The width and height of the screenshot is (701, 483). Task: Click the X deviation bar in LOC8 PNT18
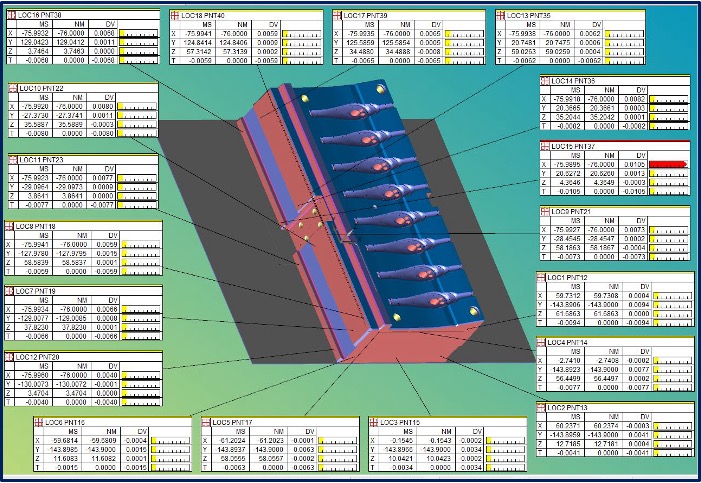(x=141, y=245)
